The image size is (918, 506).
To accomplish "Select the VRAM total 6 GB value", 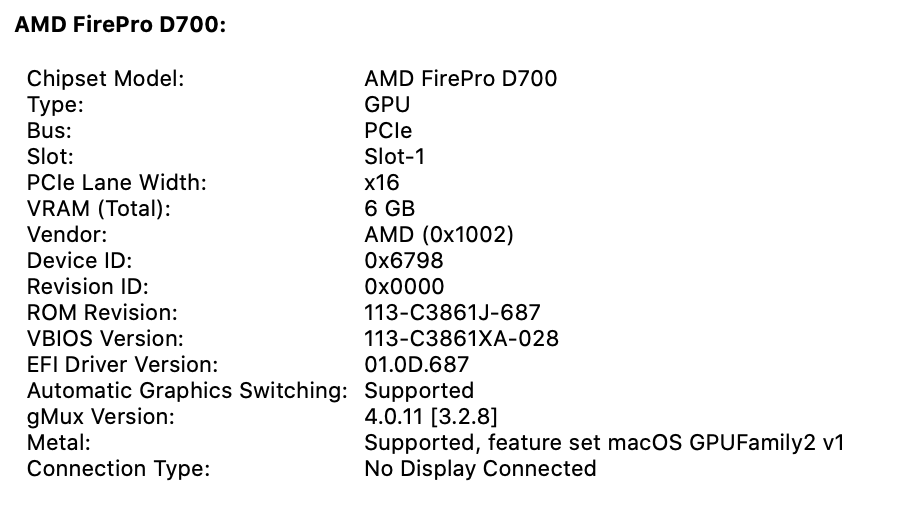I will pos(389,208).
